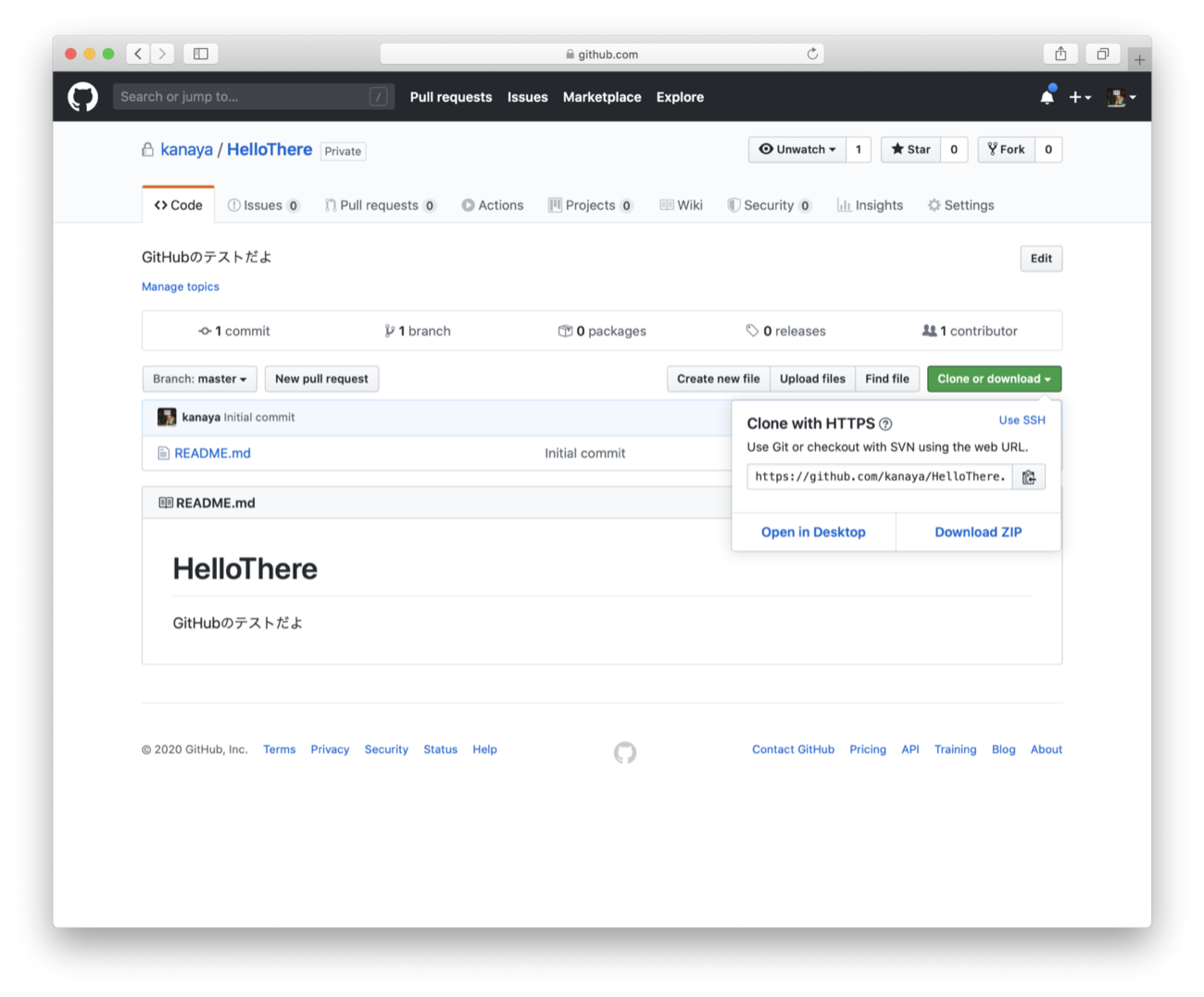Screen dimensions: 1204x997
Task: Open the Pricing footer link
Action: tap(868, 750)
